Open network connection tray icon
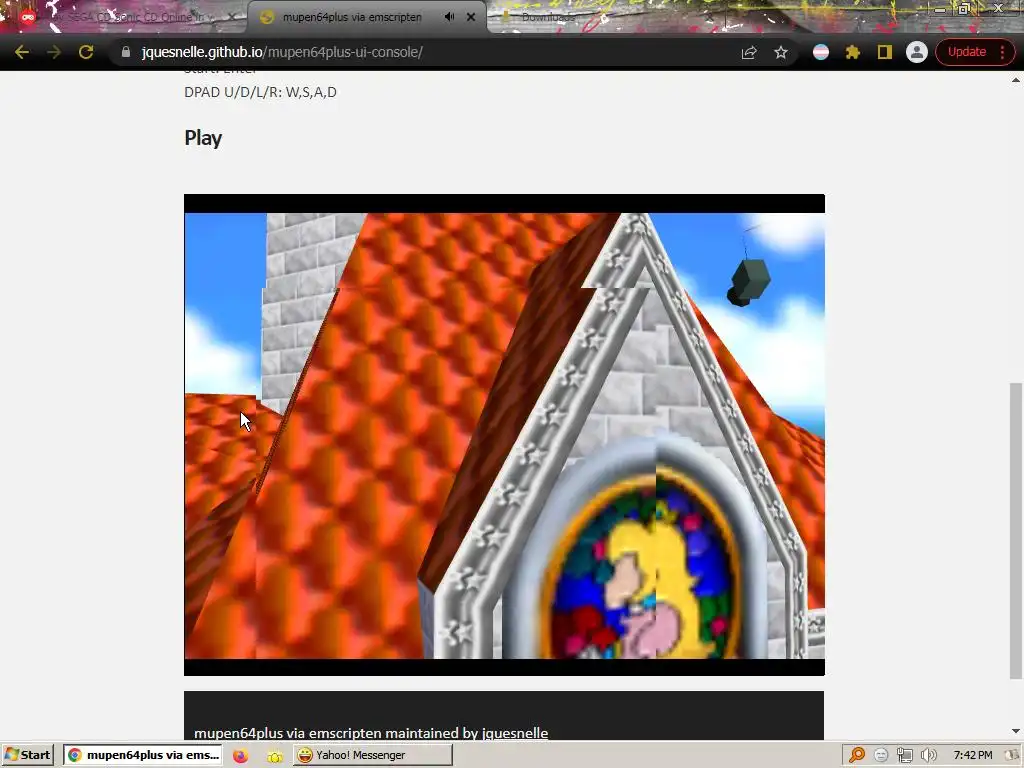Viewport: 1024px width, 768px height. [x=904, y=755]
